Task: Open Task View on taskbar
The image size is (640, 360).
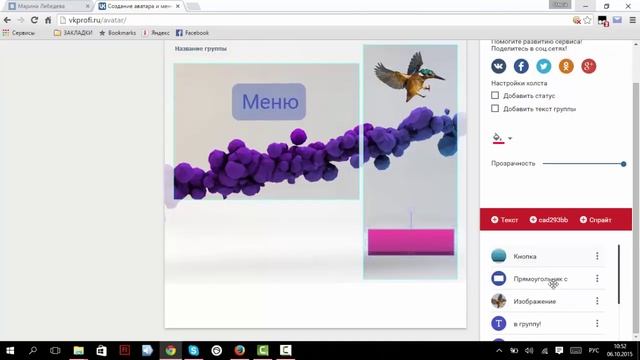Action: point(55,350)
